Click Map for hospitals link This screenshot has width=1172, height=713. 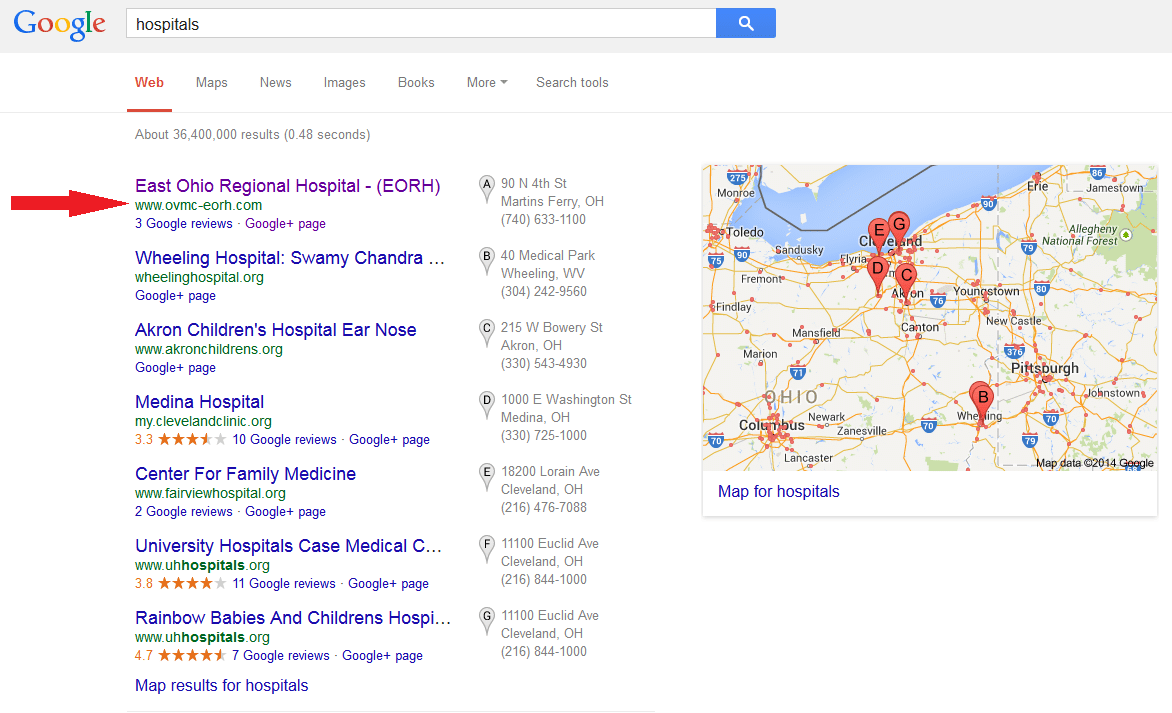point(779,491)
